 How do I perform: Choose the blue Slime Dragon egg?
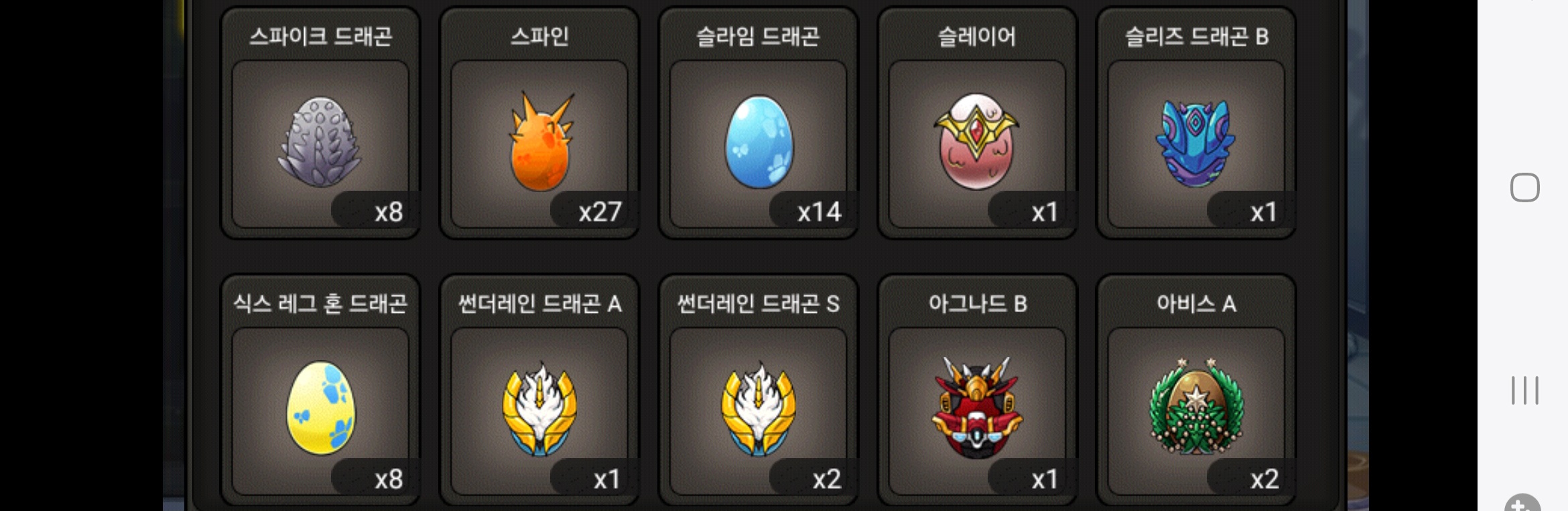click(759, 142)
